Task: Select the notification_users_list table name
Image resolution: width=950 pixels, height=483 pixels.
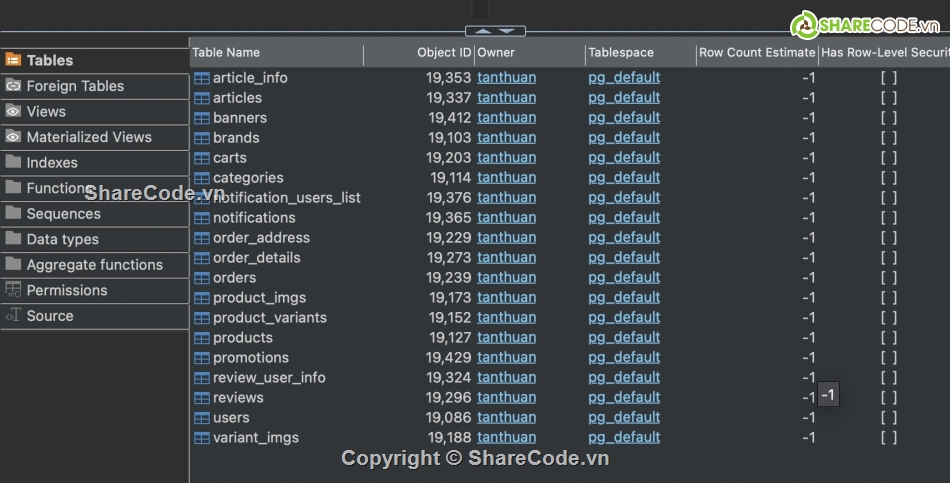Action: point(287,198)
